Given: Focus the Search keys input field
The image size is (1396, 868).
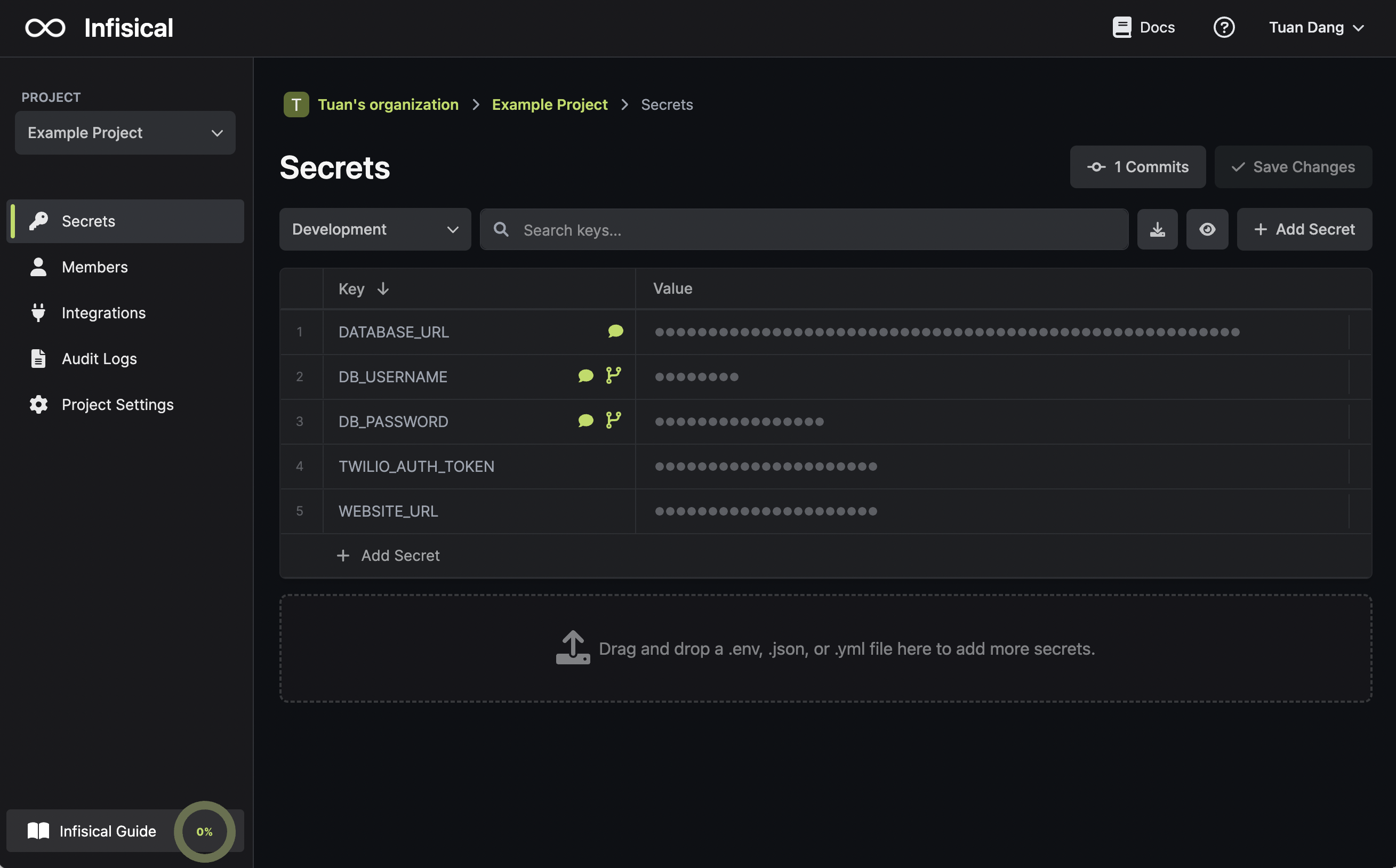Looking at the screenshot, I should point(804,230).
